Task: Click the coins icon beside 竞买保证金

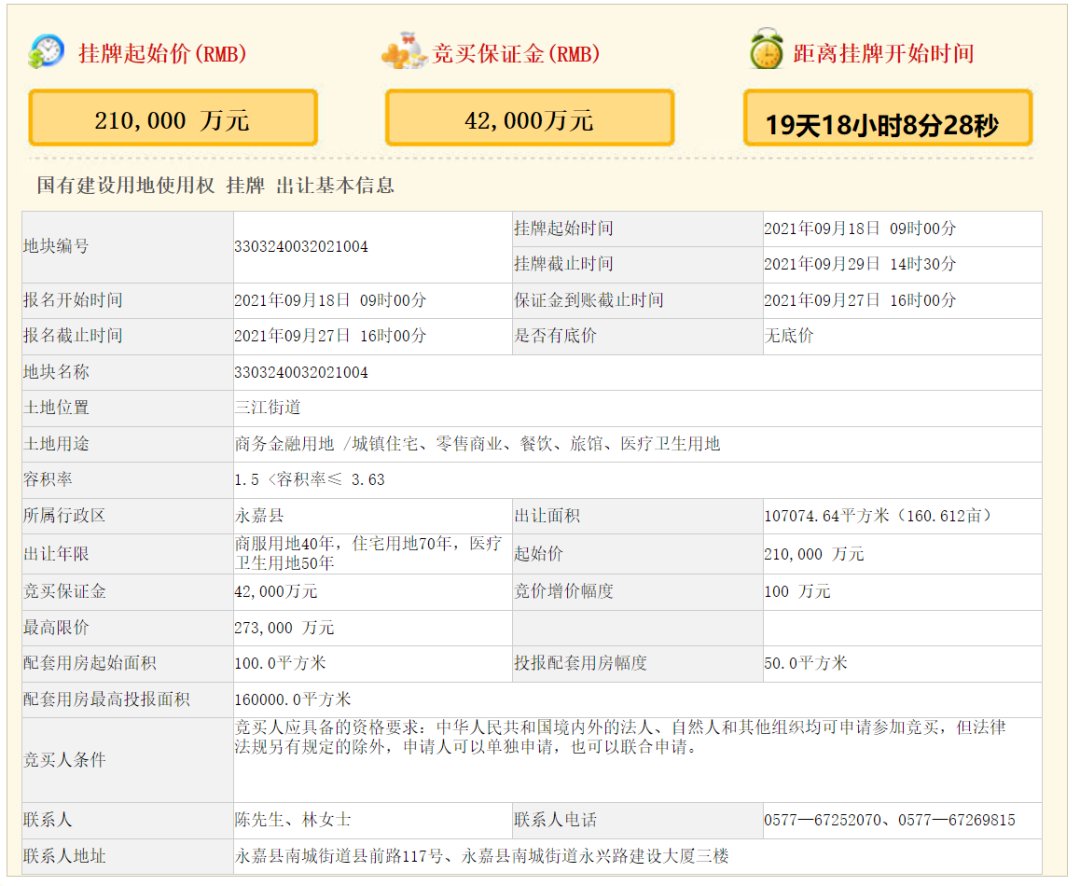Action: click(x=404, y=51)
